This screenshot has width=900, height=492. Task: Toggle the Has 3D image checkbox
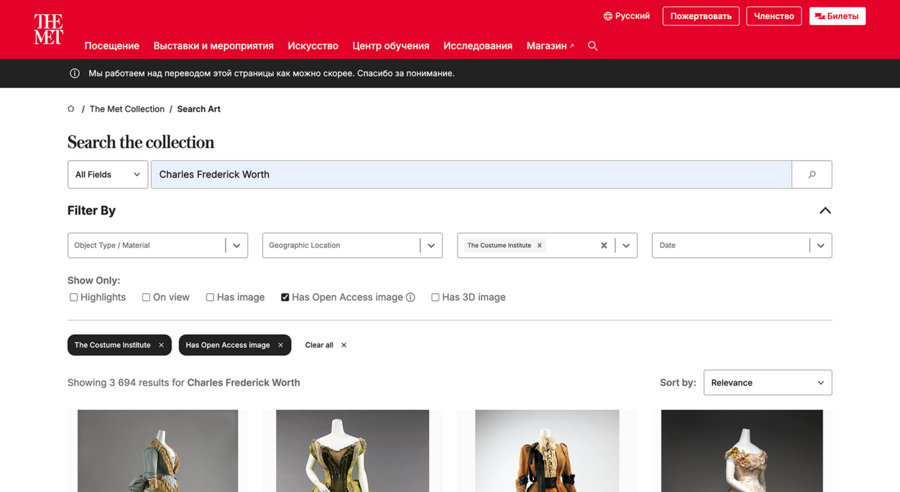click(435, 297)
